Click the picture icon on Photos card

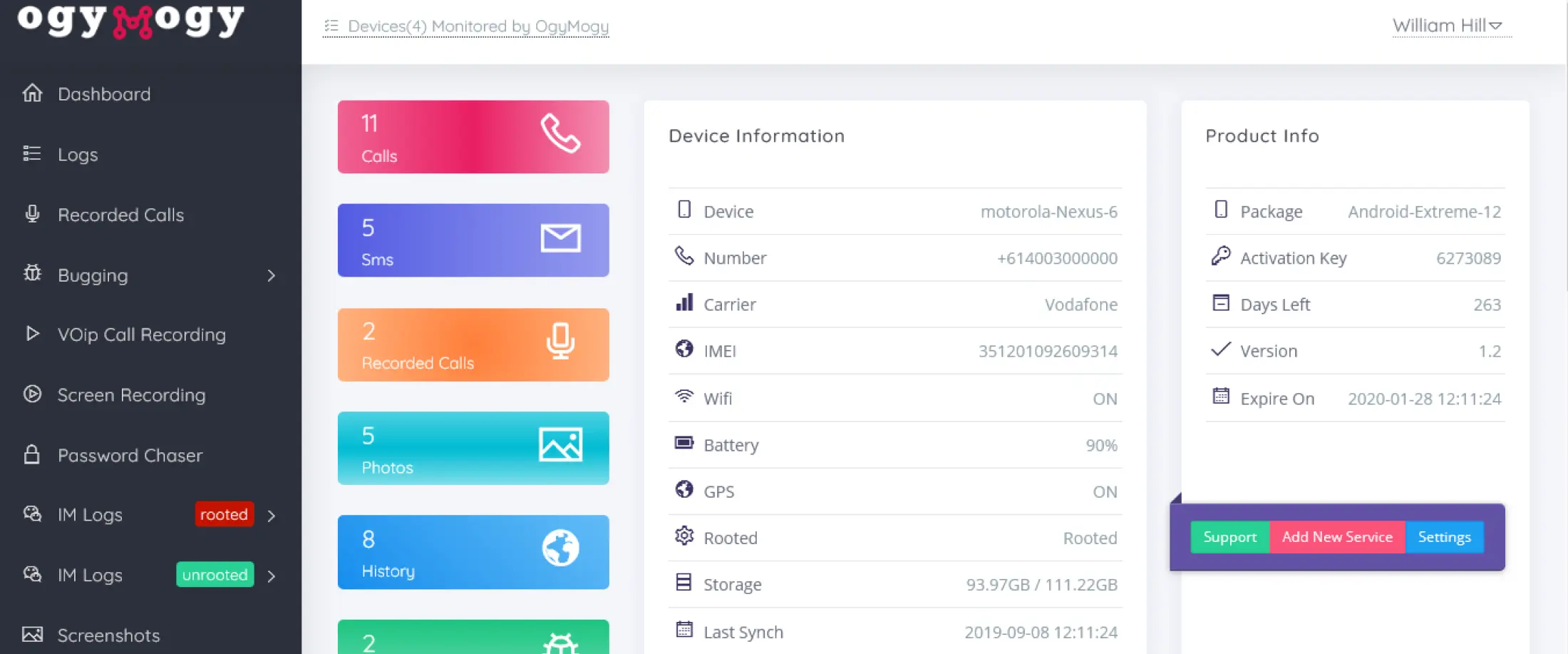point(560,445)
